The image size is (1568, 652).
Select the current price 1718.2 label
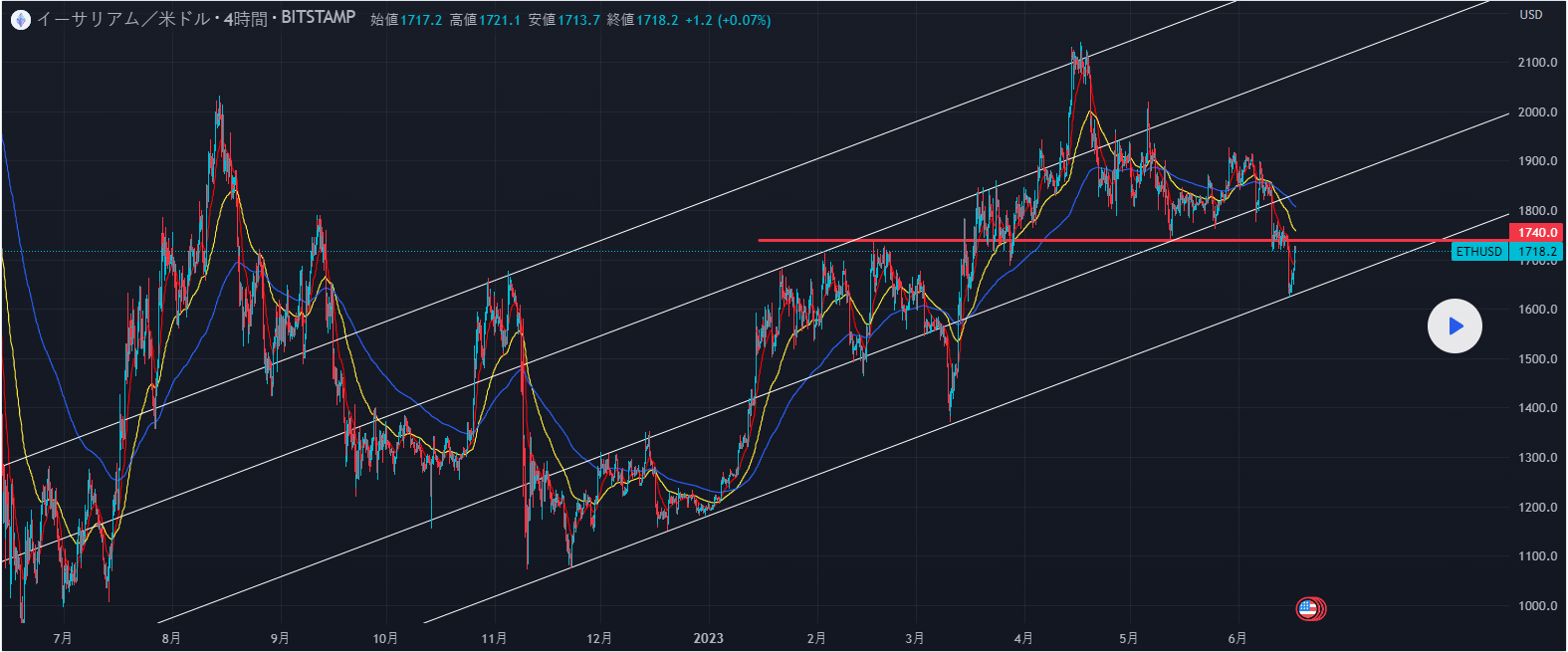(x=1537, y=252)
